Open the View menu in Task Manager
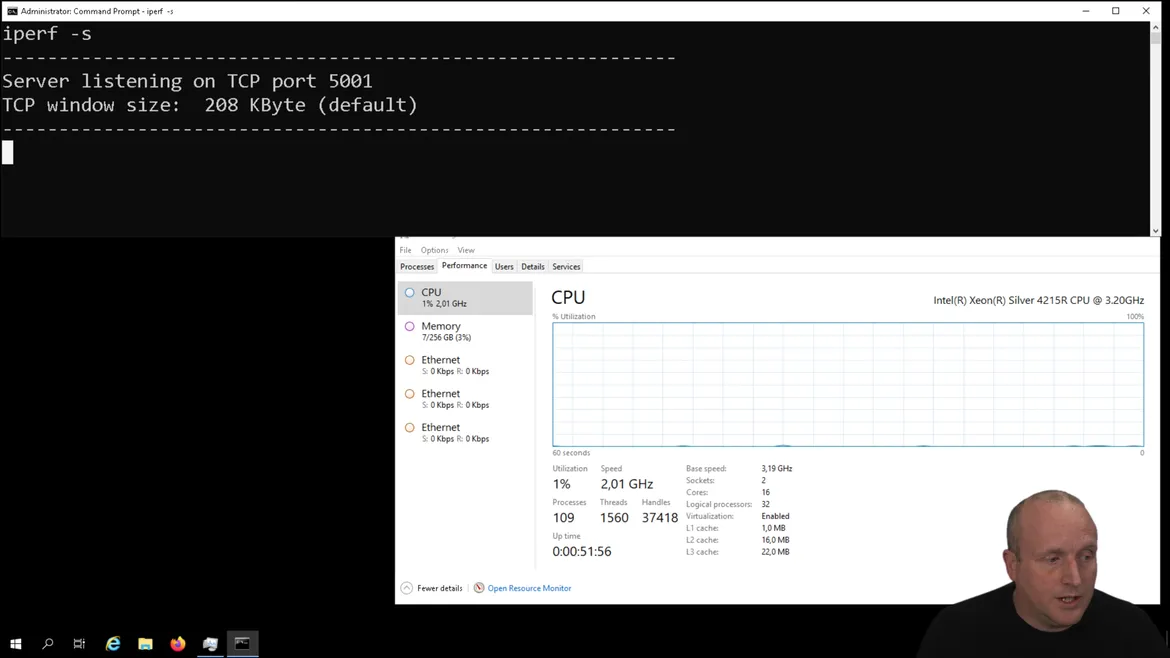1170x658 pixels. pos(466,250)
